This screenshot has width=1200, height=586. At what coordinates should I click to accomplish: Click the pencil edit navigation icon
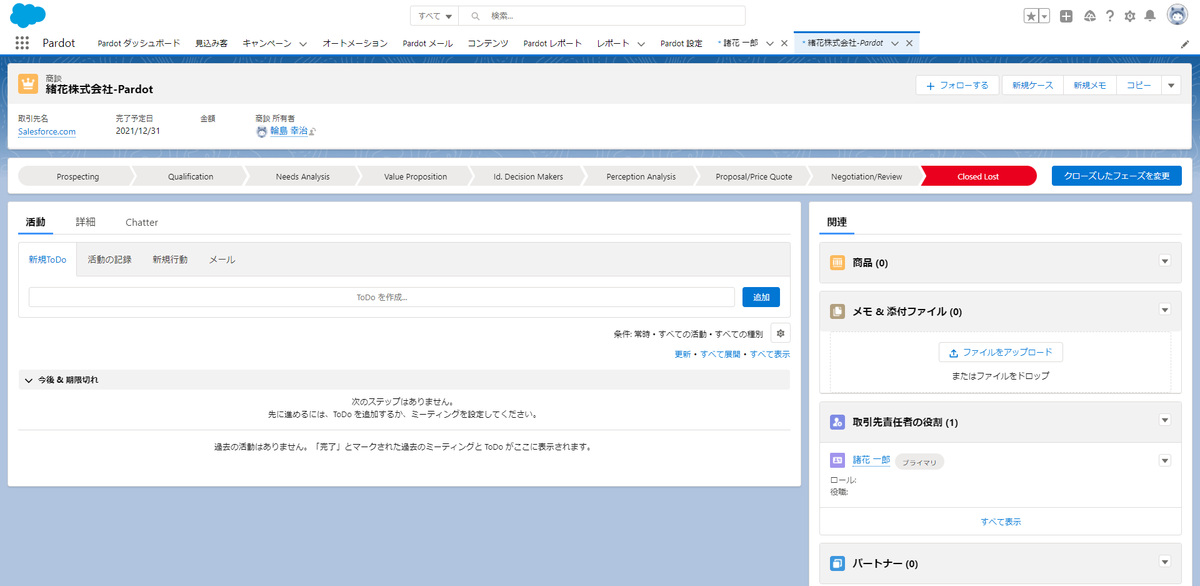tap(1185, 44)
